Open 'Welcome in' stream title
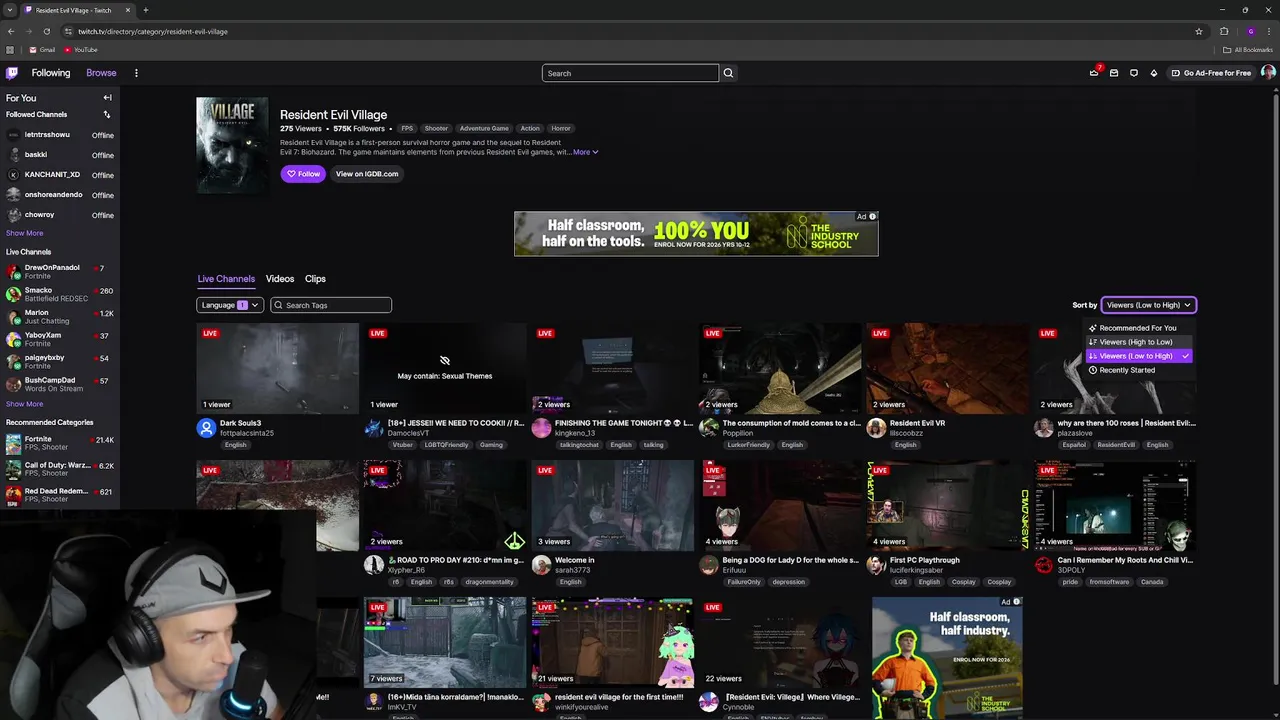 tap(575, 560)
